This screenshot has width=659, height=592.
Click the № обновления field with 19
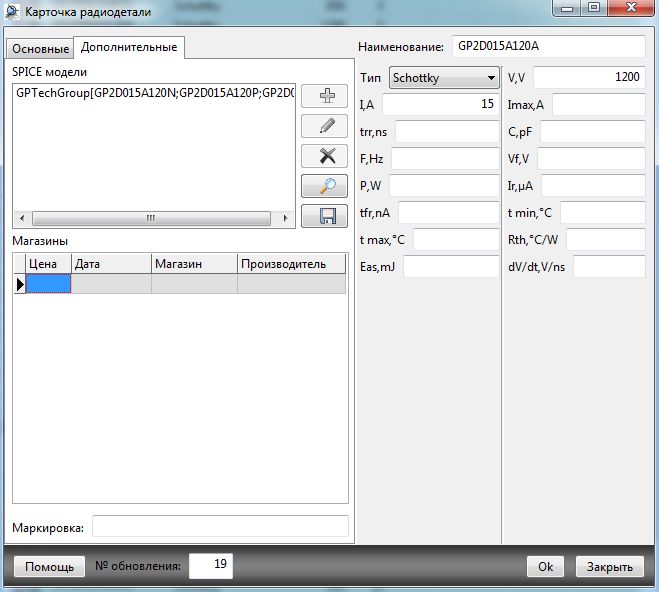click(211, 566)
